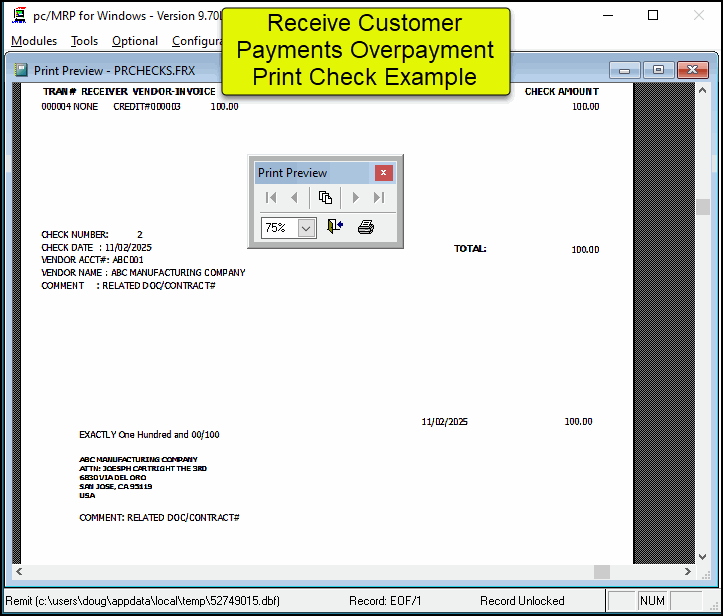Click the Print report printer icon

[366, 227]
